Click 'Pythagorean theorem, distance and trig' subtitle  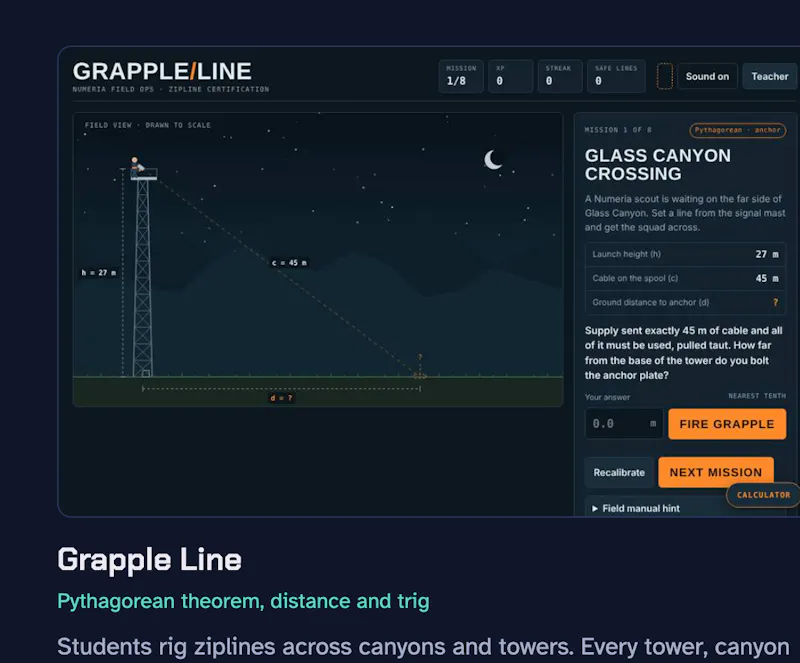(243, 601)
